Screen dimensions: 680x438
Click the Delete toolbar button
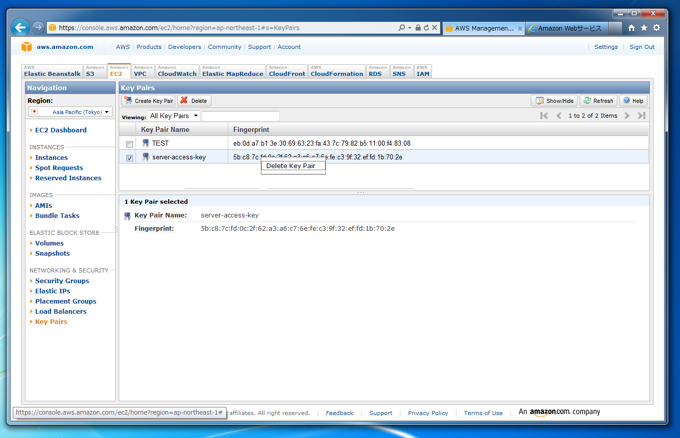click(194, 101)
